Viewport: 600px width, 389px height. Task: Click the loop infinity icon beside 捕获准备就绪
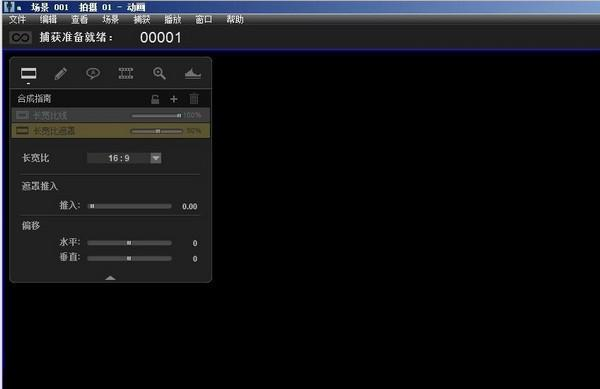click(20, 37)
